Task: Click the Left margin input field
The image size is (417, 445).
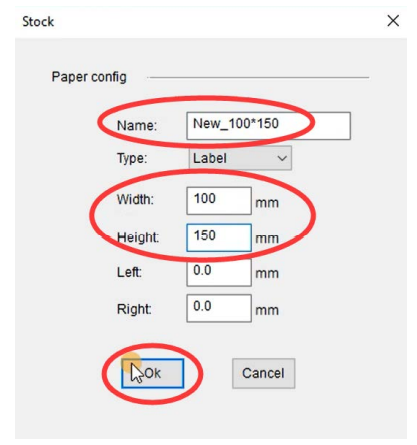Action: coord(219,273)
